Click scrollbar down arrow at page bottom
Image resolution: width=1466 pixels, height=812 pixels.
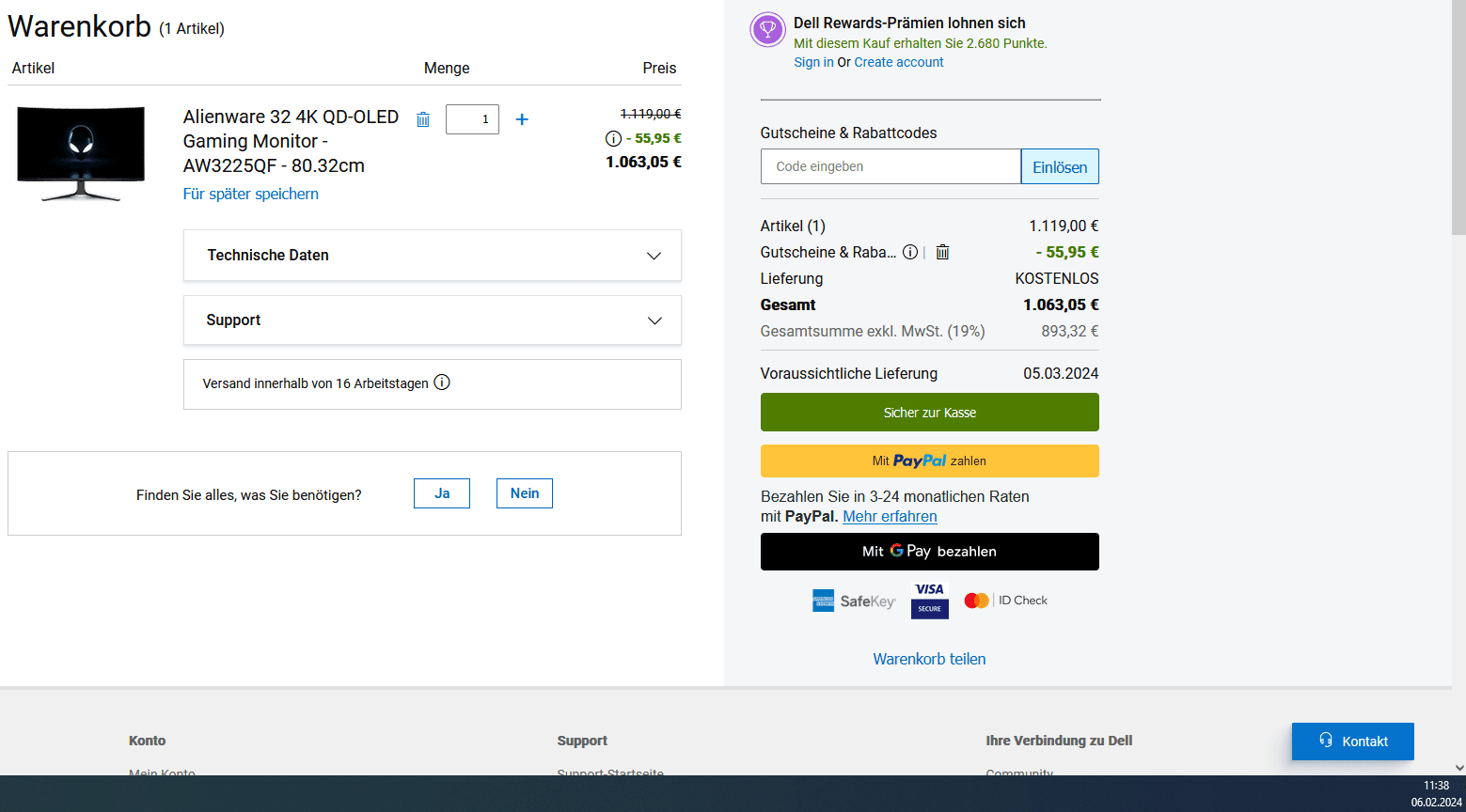click(1458, 768)
